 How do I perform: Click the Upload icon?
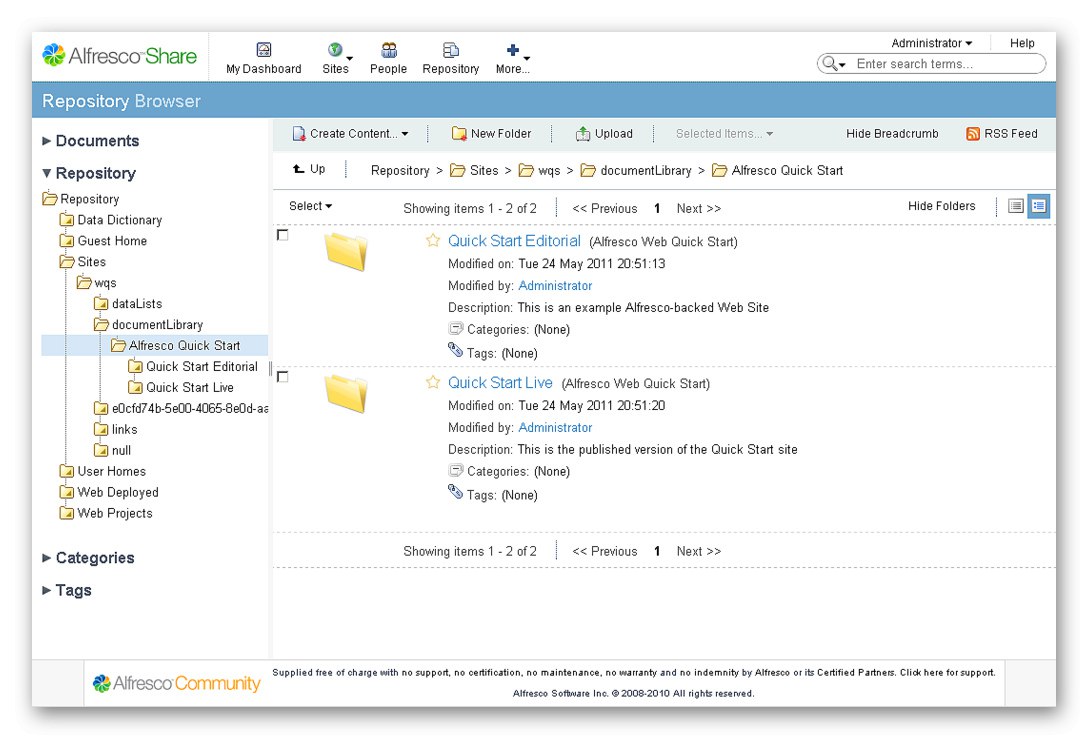click(x=583, y=134)
